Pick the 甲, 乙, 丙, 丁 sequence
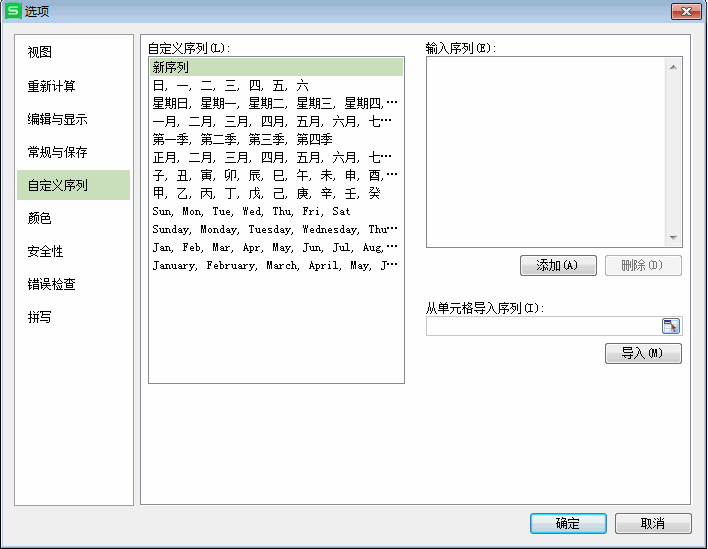Viewport: 708px width, 549px height. pos(276,193)
